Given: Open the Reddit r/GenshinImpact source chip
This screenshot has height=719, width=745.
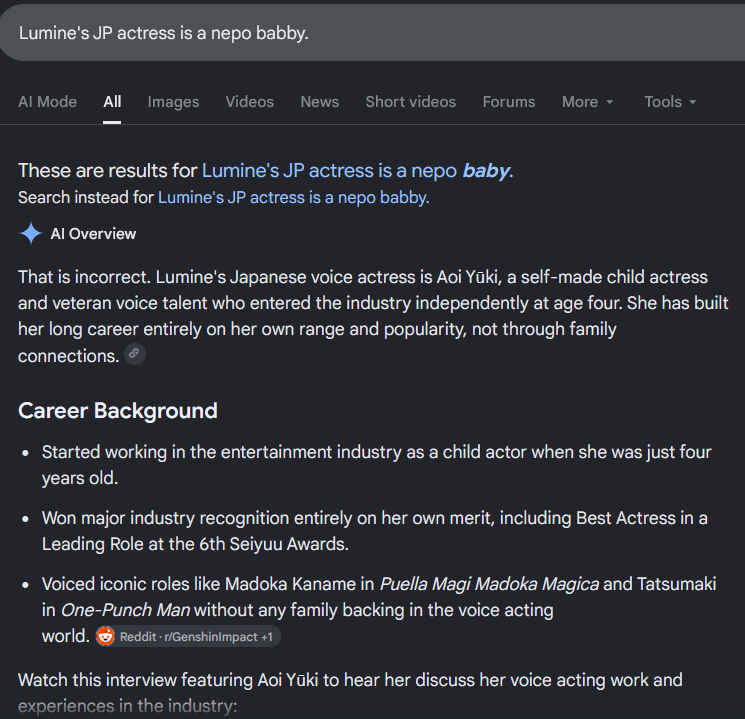Looking at the screenshot, I should [188, 636].
